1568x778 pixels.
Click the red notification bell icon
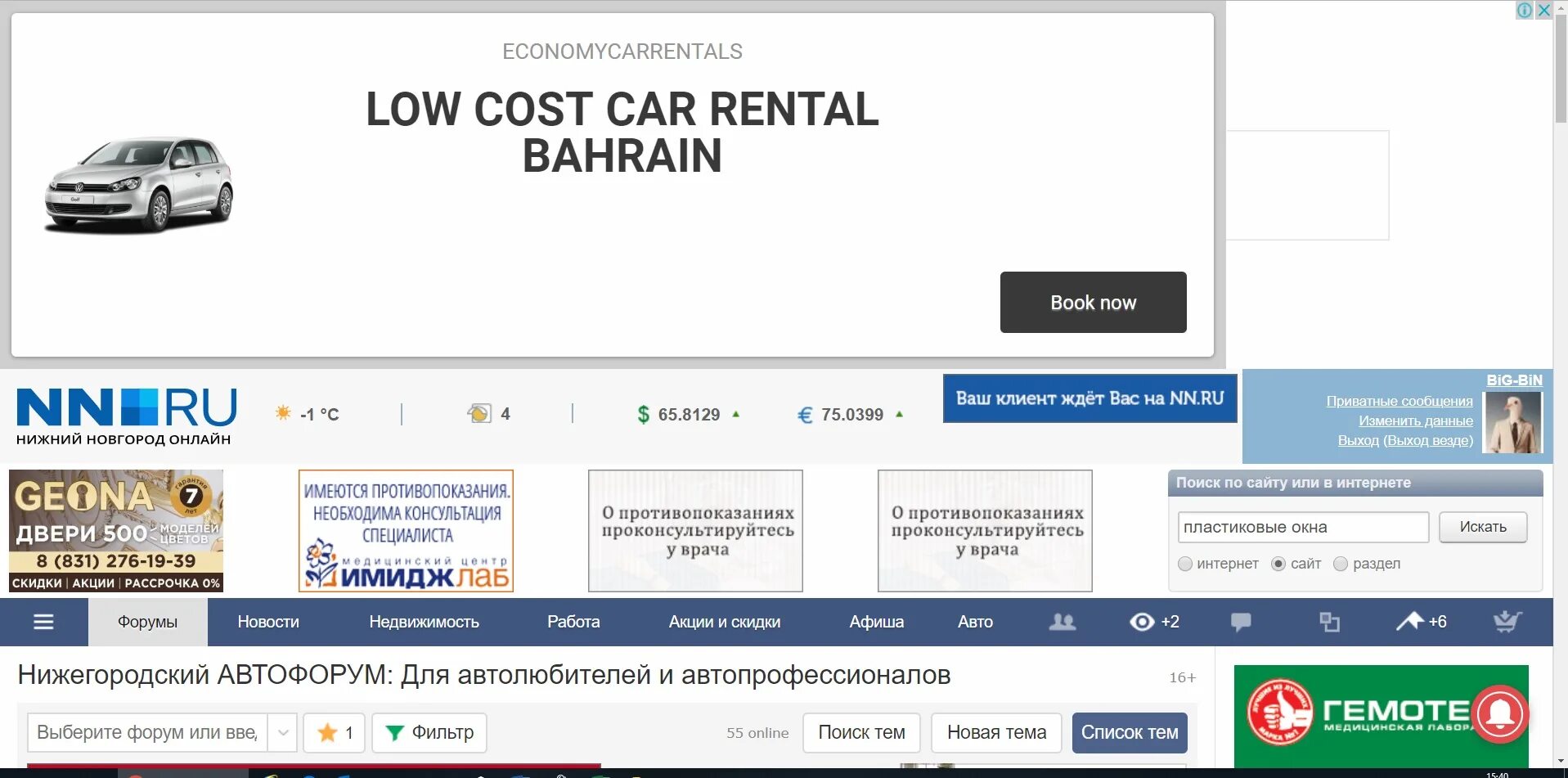[x=1501, y=713]
